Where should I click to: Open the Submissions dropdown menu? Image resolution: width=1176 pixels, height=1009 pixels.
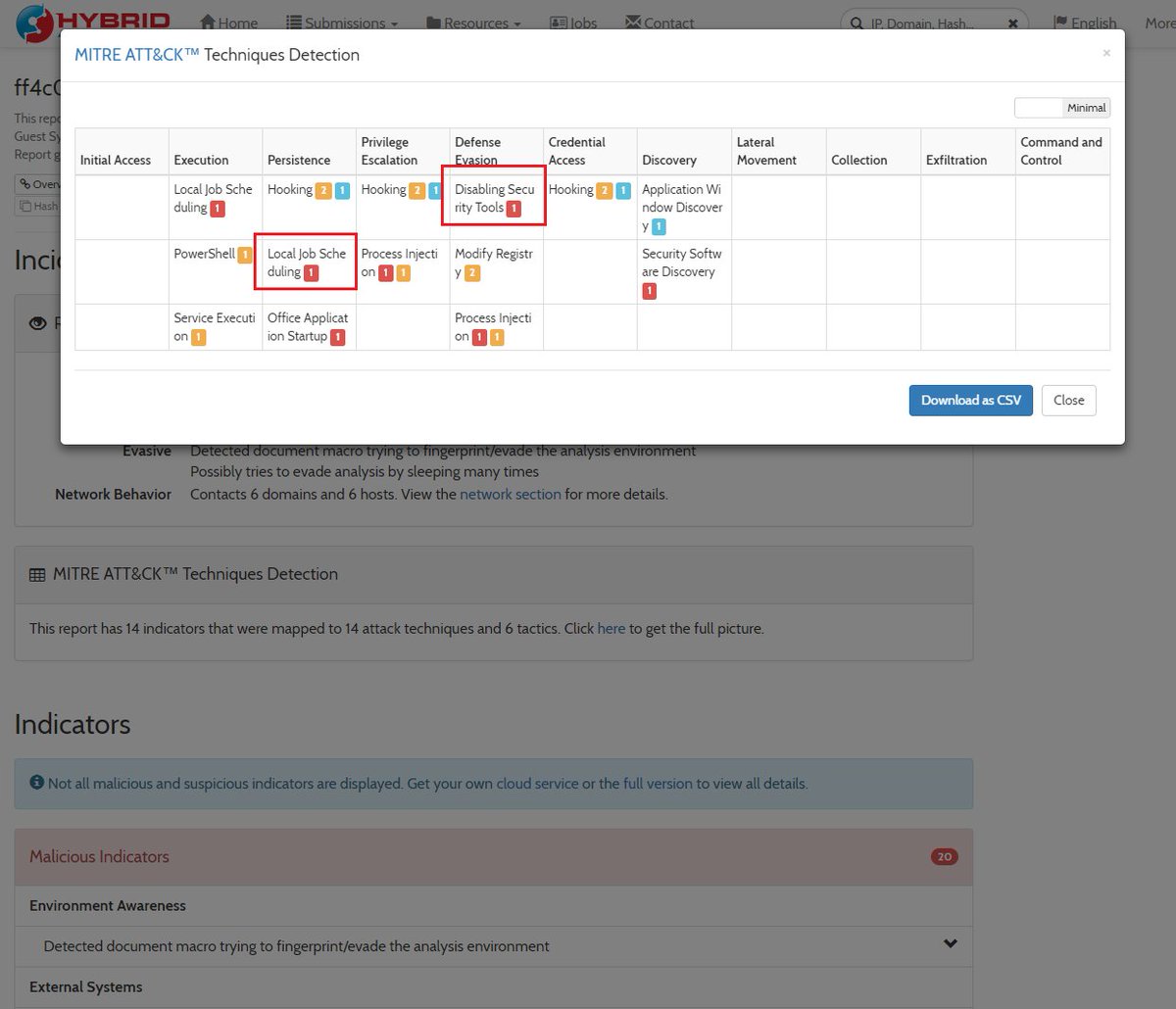(342, 23)
